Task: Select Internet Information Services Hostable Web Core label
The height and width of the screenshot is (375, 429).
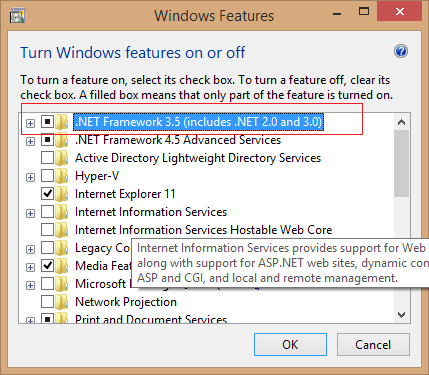Action: [204, 230]
